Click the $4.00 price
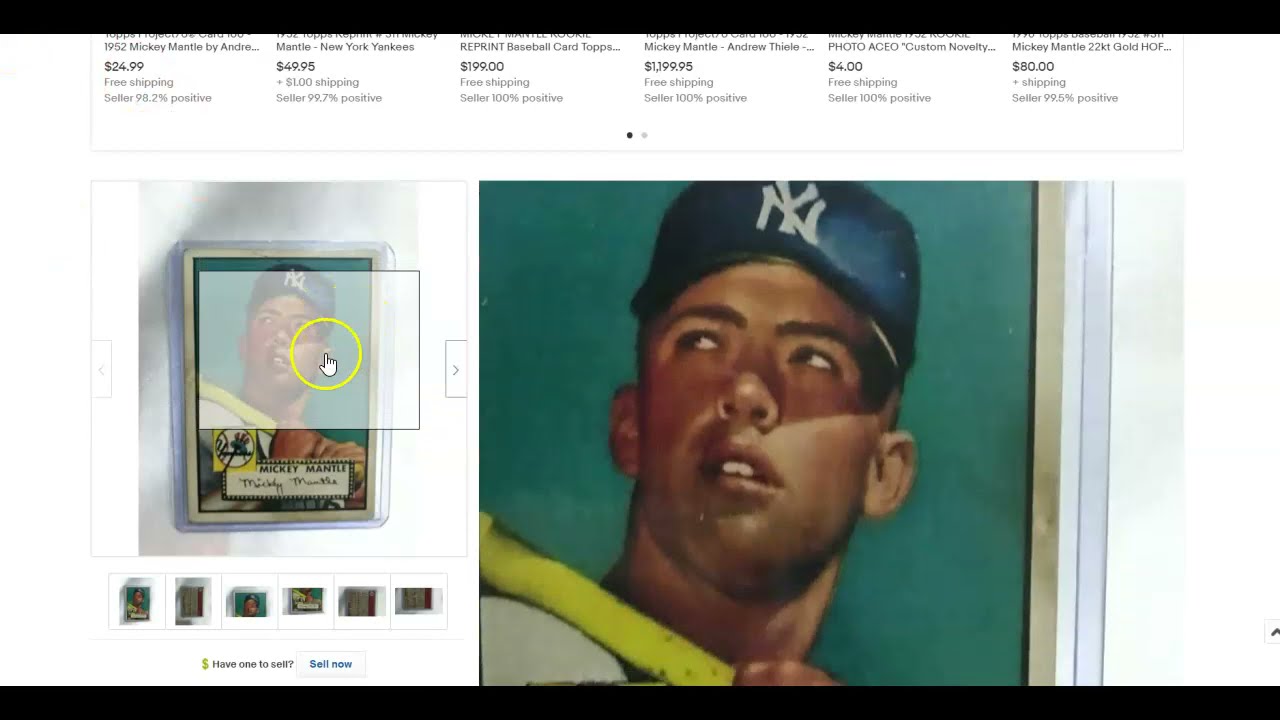This screenshot has height=720, width=1280. tap(845, 67)
